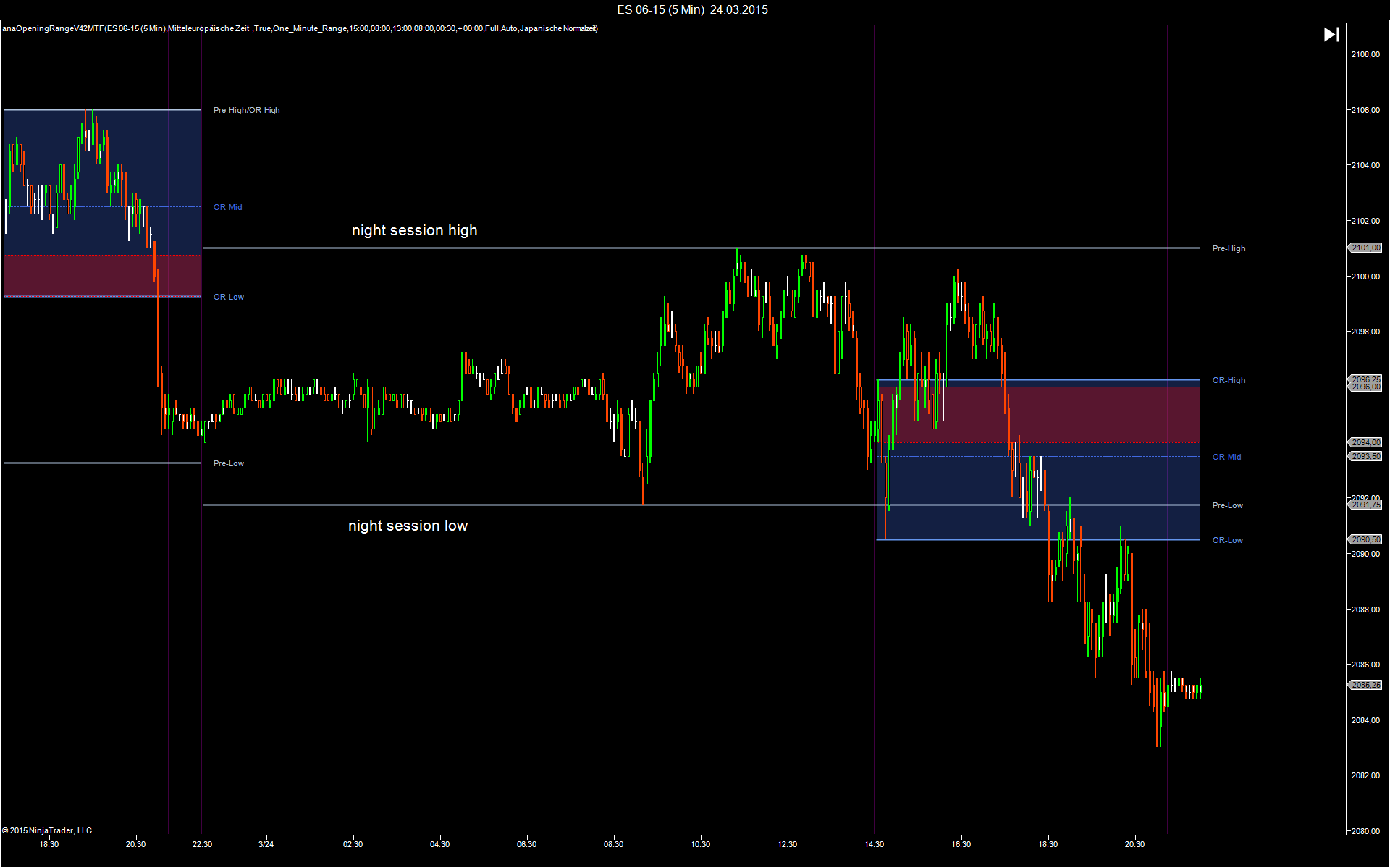Click the scroll-to-latest-bar arrow icon
Screen dimensions: 1390x868
pyautogui.click(x=1331, y=34)
